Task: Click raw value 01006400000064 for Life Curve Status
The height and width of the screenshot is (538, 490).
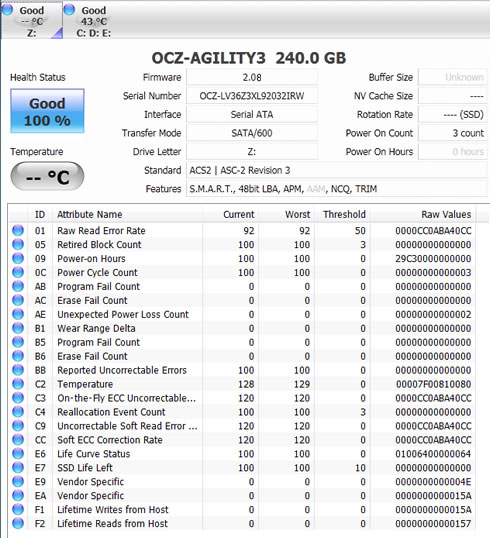Action: point(433,454)
